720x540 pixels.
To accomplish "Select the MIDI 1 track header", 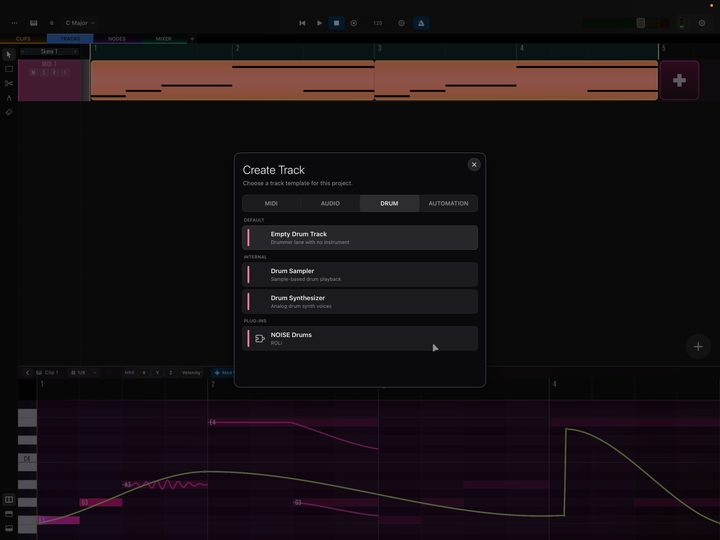I will [50, 80].
